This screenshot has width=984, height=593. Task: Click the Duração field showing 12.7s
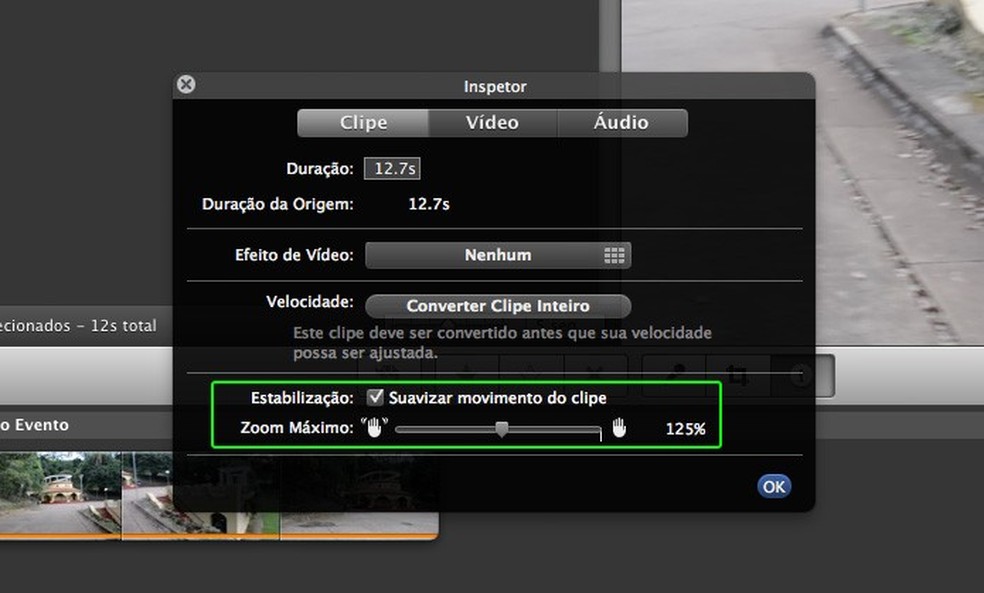click(x=392, y=168)
